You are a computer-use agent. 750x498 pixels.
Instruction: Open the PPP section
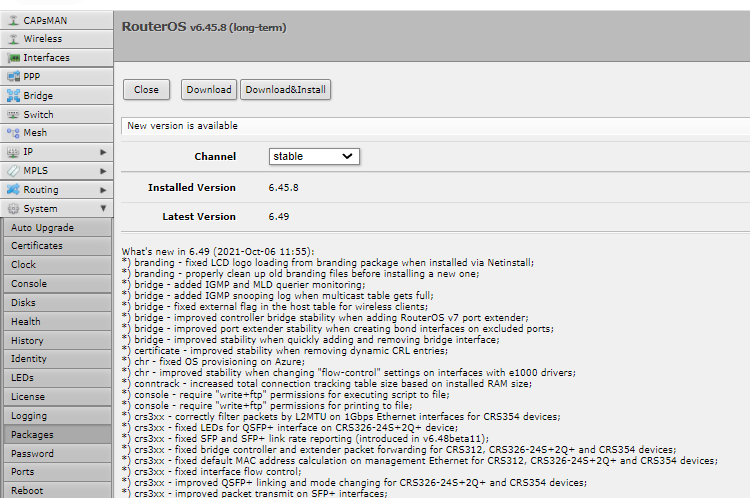56,76
